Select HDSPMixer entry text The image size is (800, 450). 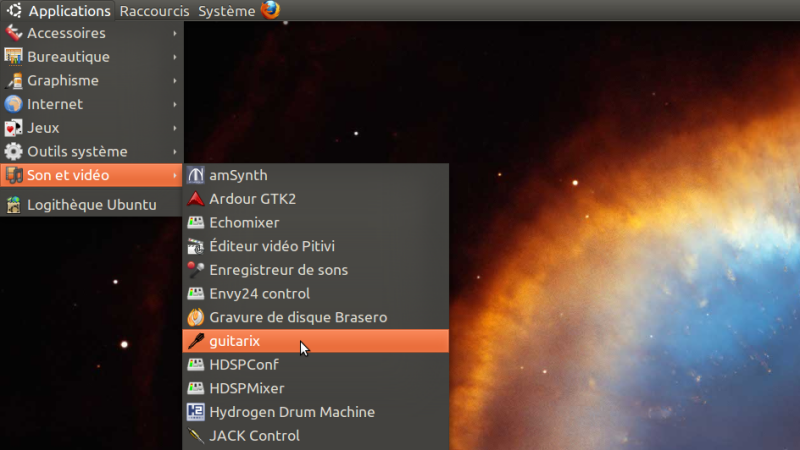247,388
